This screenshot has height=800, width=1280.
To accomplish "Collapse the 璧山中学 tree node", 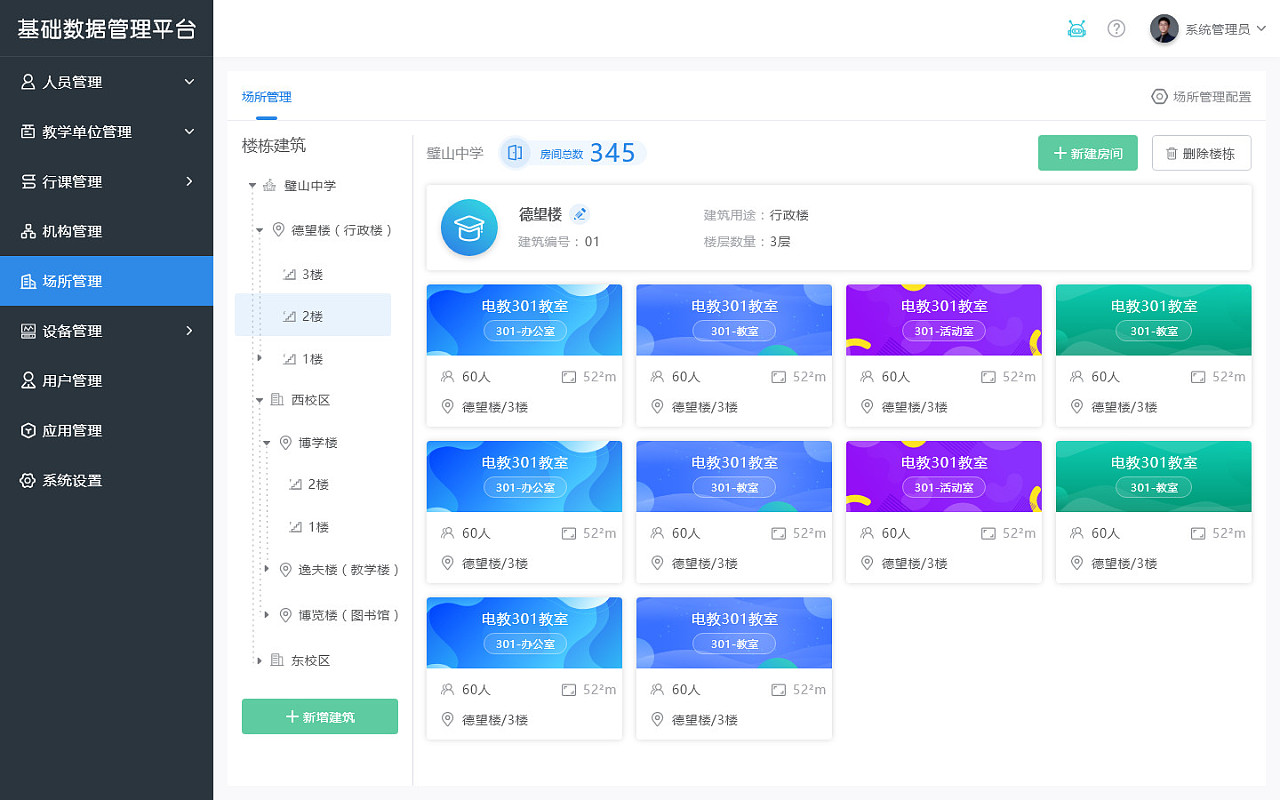I will click(253, 185).
